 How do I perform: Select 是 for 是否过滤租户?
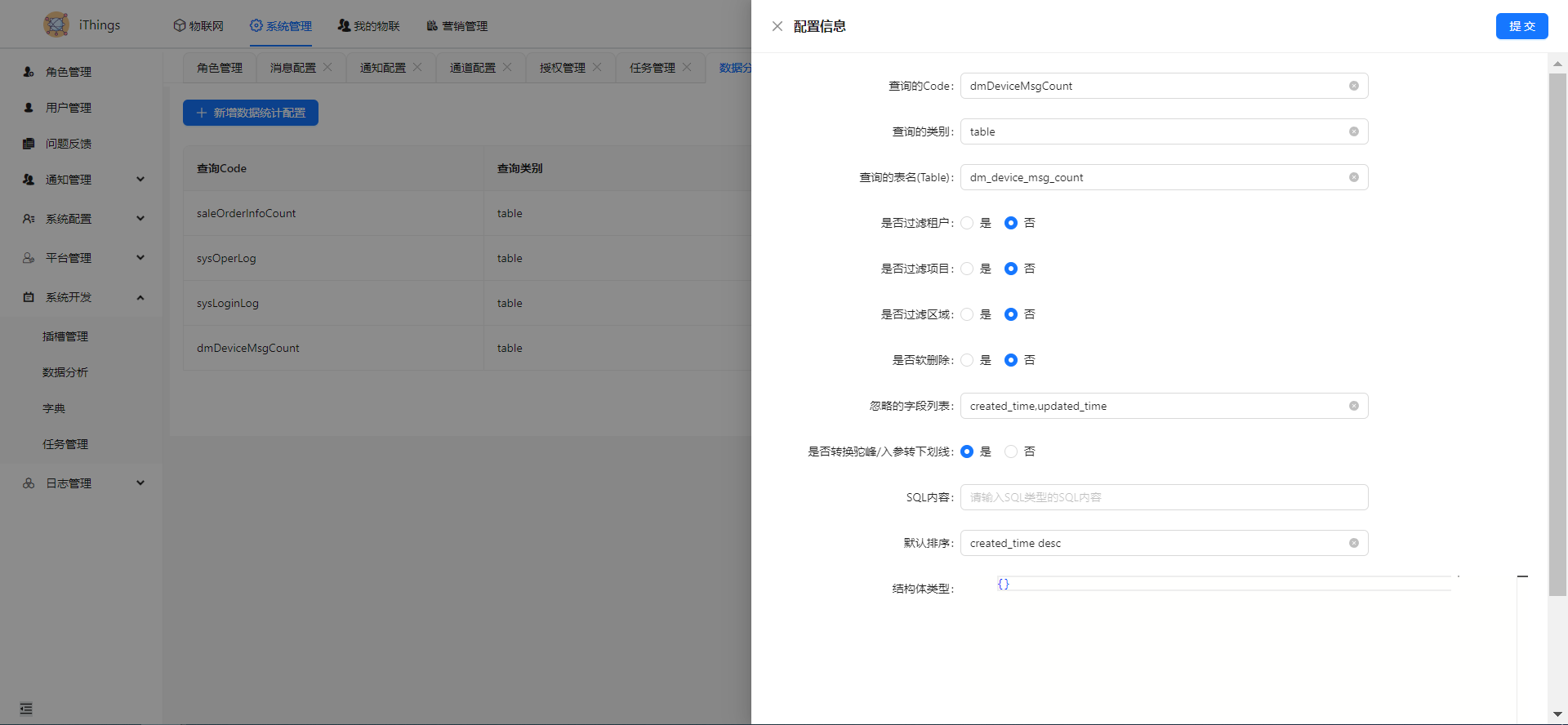(967, 223)
